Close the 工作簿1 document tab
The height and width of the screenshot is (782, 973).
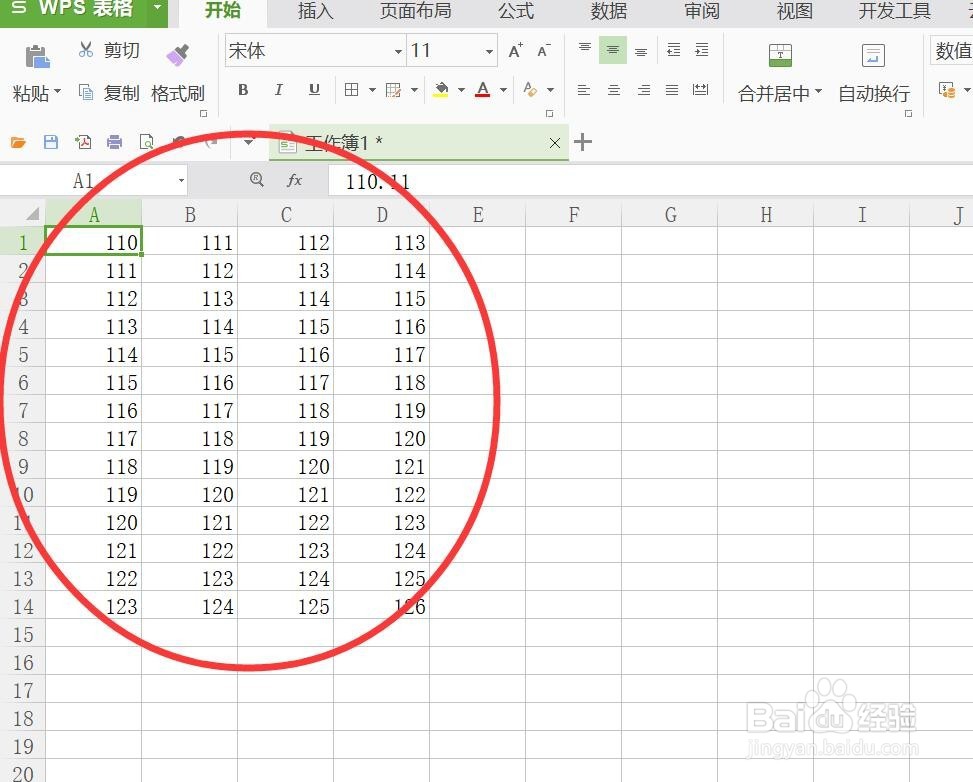pos(555,143)
